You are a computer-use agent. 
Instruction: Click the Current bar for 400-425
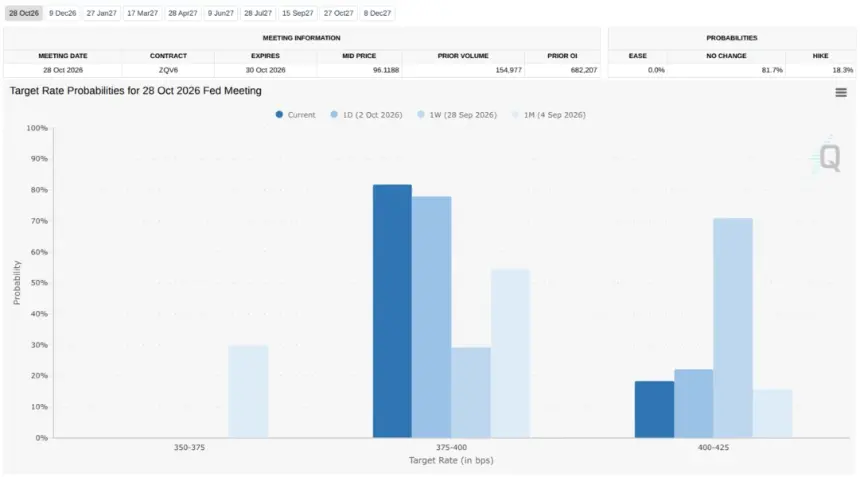click(654, 410)
